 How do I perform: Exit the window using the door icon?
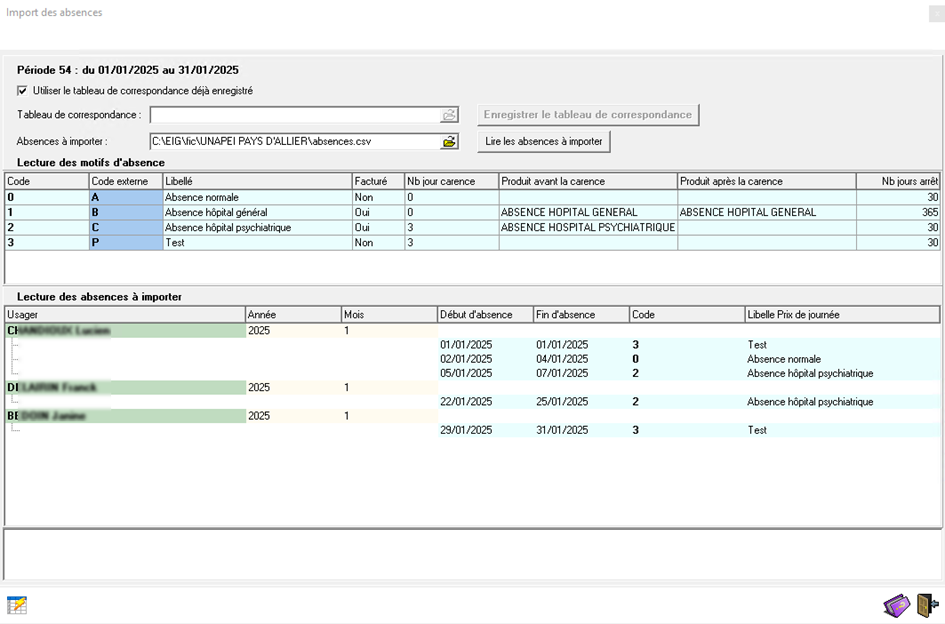tap(928, 605)
